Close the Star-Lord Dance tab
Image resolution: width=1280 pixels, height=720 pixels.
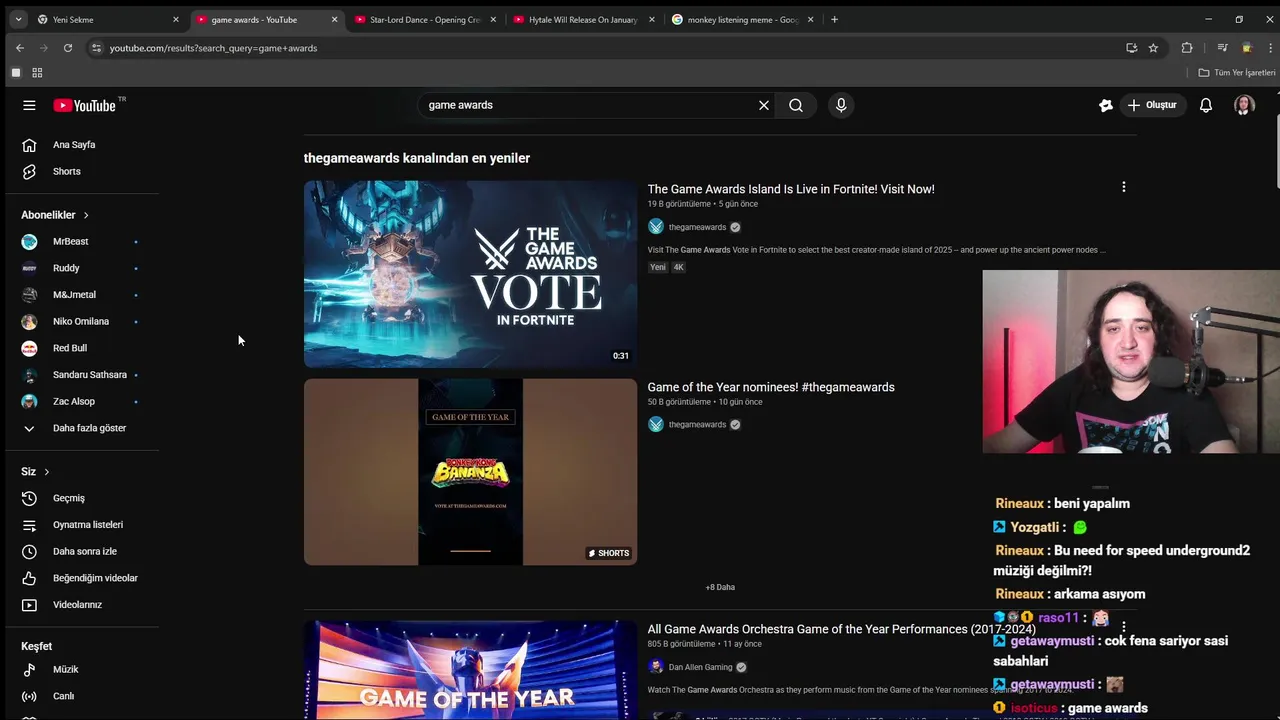(x=493, y=19)
